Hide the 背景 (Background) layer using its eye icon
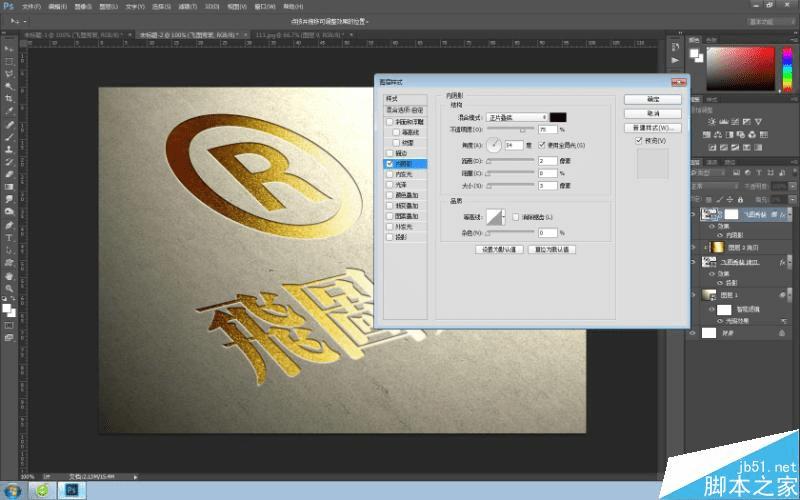This screenshot has width=800, height=500. [693, 332]
